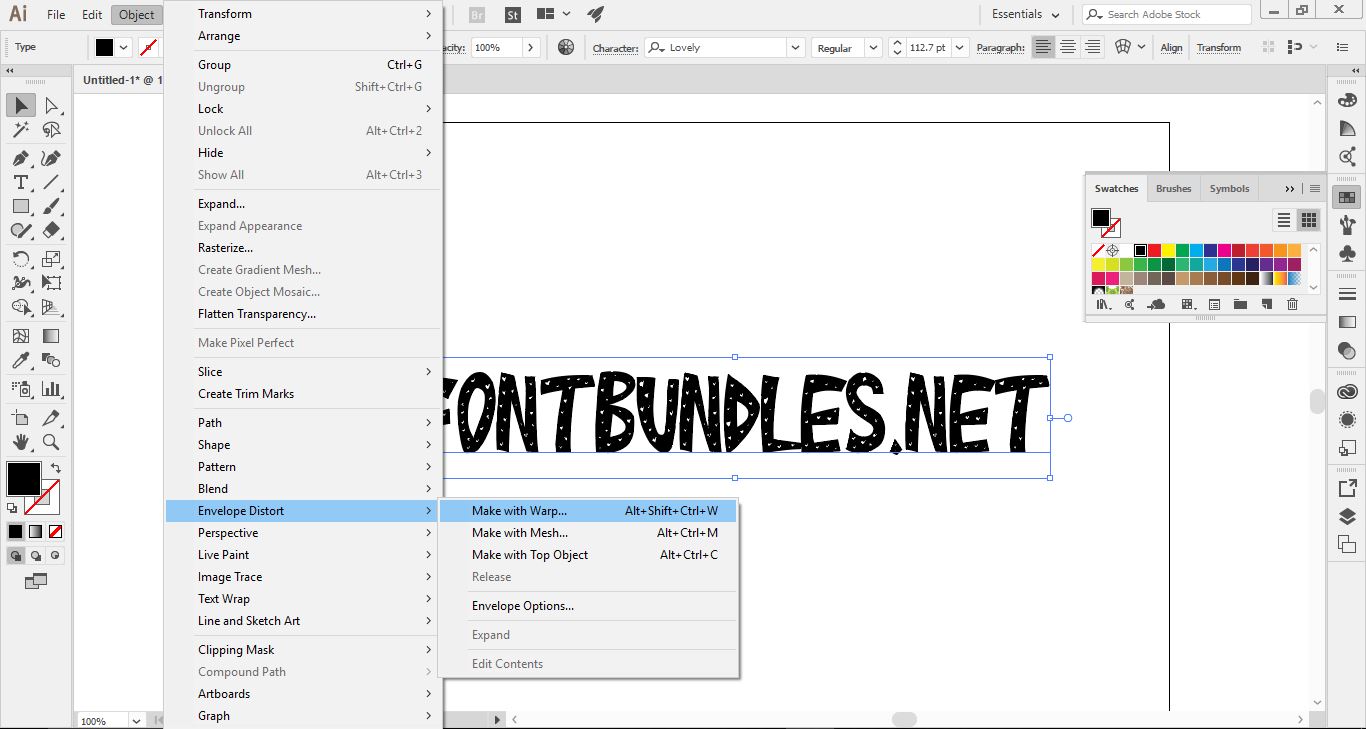
Task: Open the Swatch Libraries menu icon
Action: pos(1104,305)
